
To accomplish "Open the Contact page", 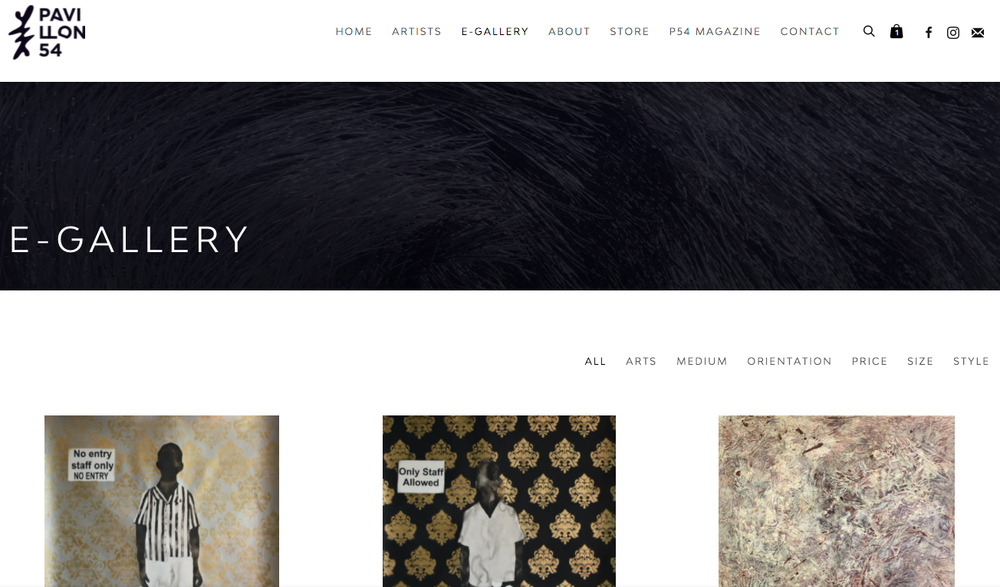I will pyautogui.click(x=809, y=31).
